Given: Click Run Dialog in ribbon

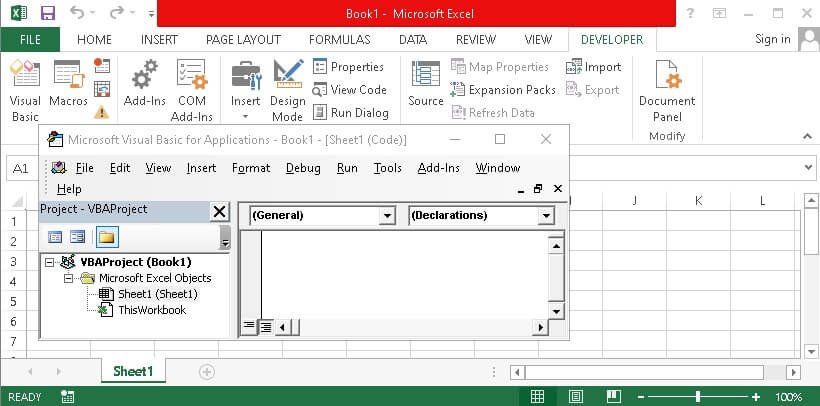Looking at the screenshot, I should coord(350,112).
